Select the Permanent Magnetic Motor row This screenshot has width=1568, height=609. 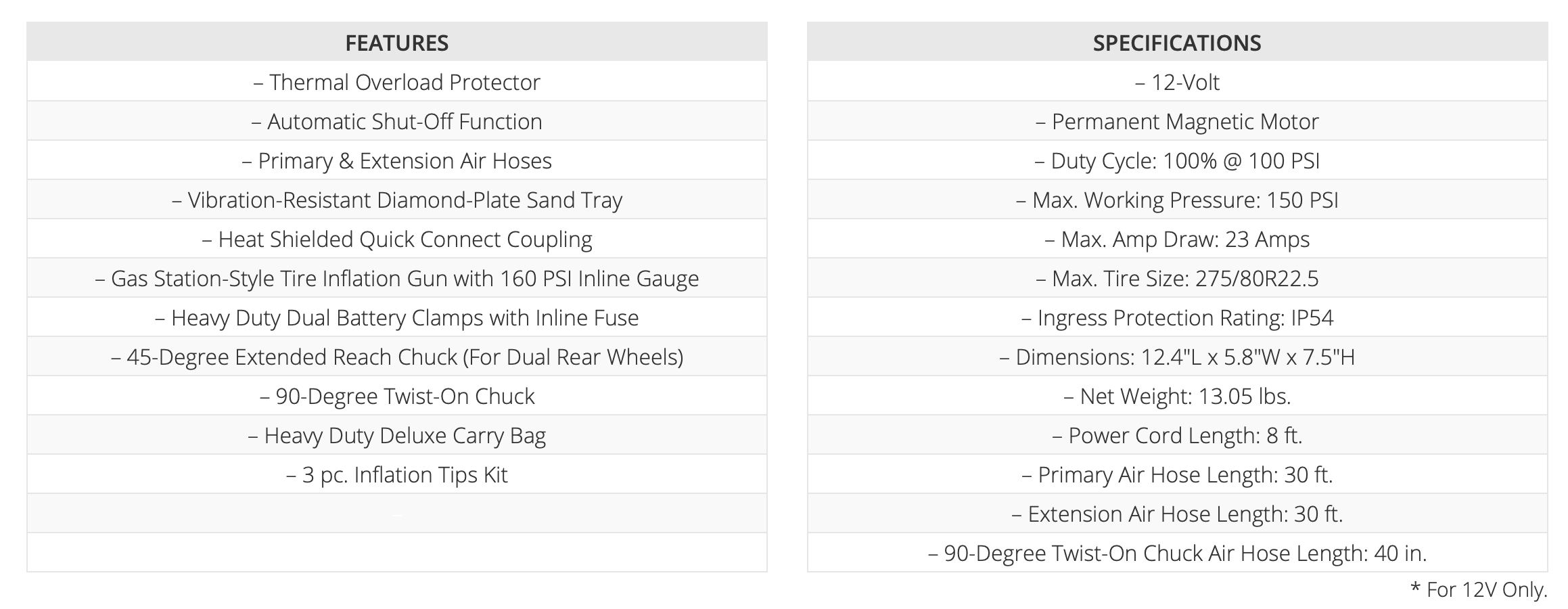click(x=1177, y=121)
